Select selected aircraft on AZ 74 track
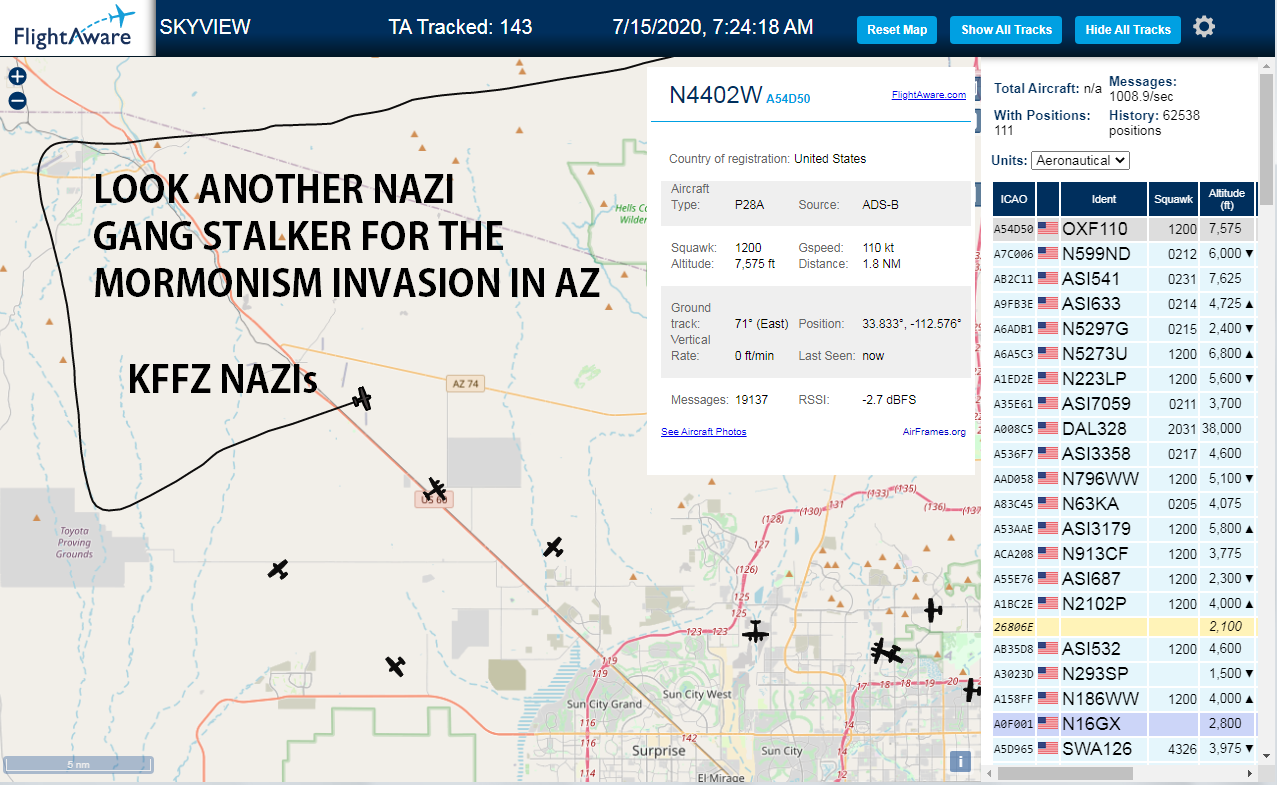 tap(362, 398)
